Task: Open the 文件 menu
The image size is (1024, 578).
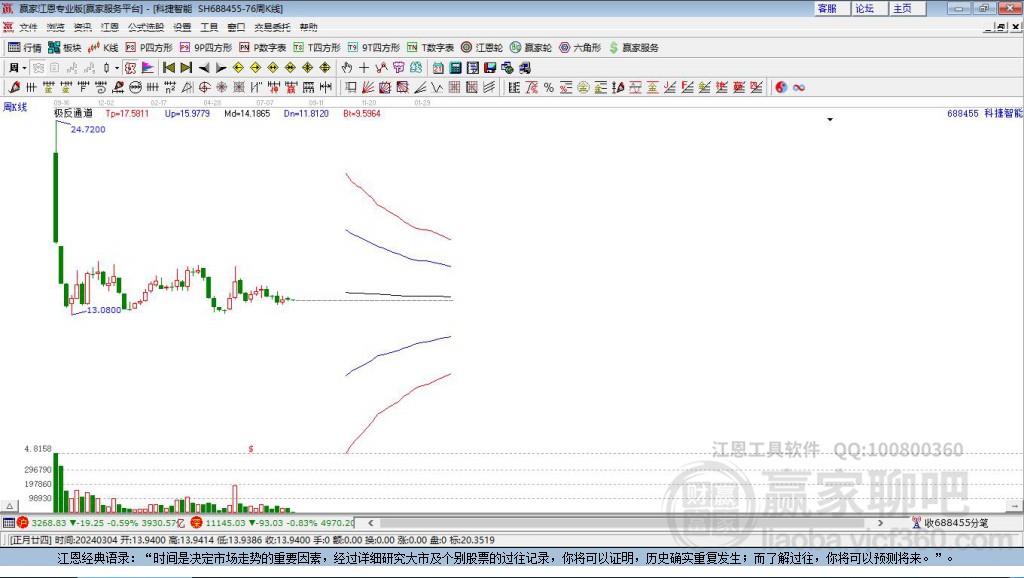Action: [28, 27]
